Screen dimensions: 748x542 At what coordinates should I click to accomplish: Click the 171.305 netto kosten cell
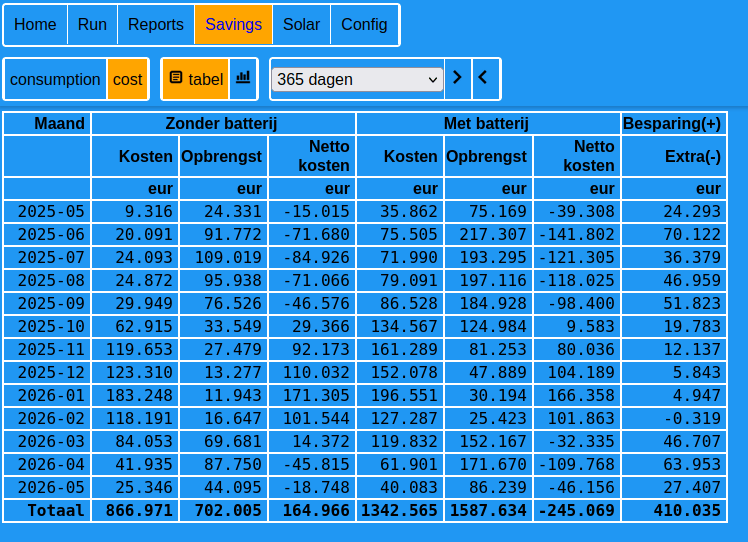click(x=312, y=395)
